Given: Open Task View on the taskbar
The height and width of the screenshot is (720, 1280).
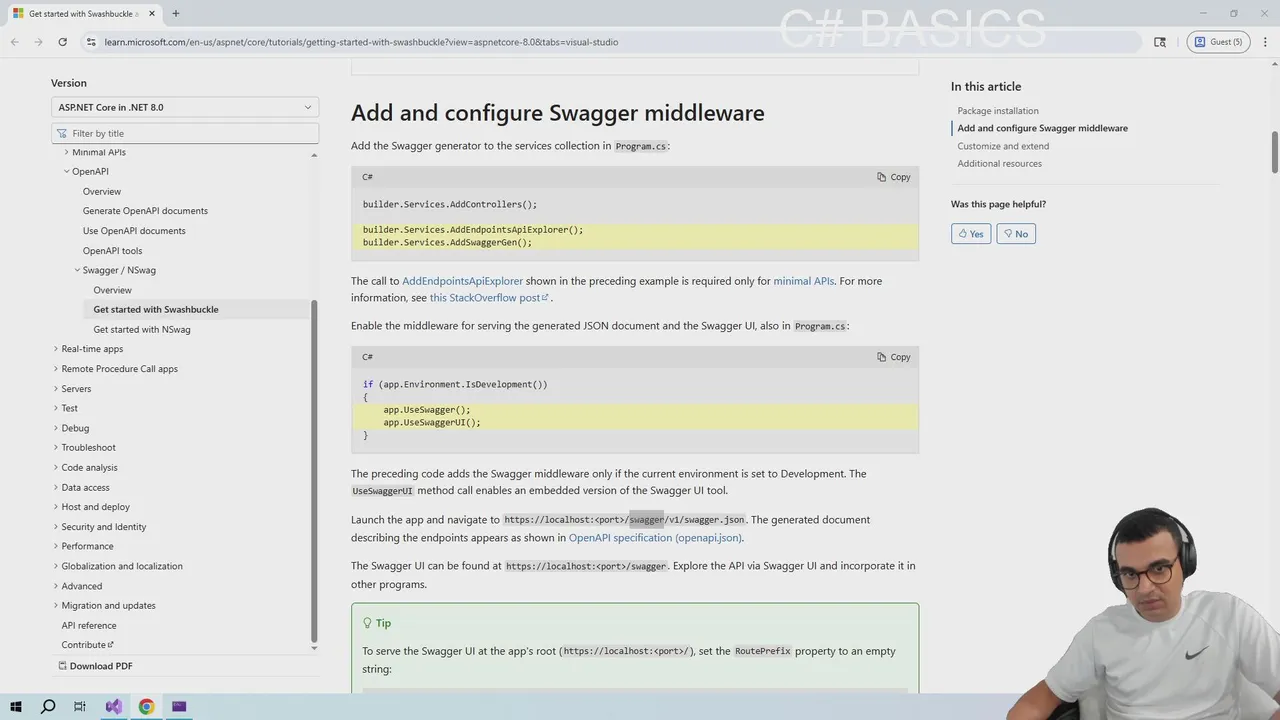Looking at the screenshot, I should point(80,707).
